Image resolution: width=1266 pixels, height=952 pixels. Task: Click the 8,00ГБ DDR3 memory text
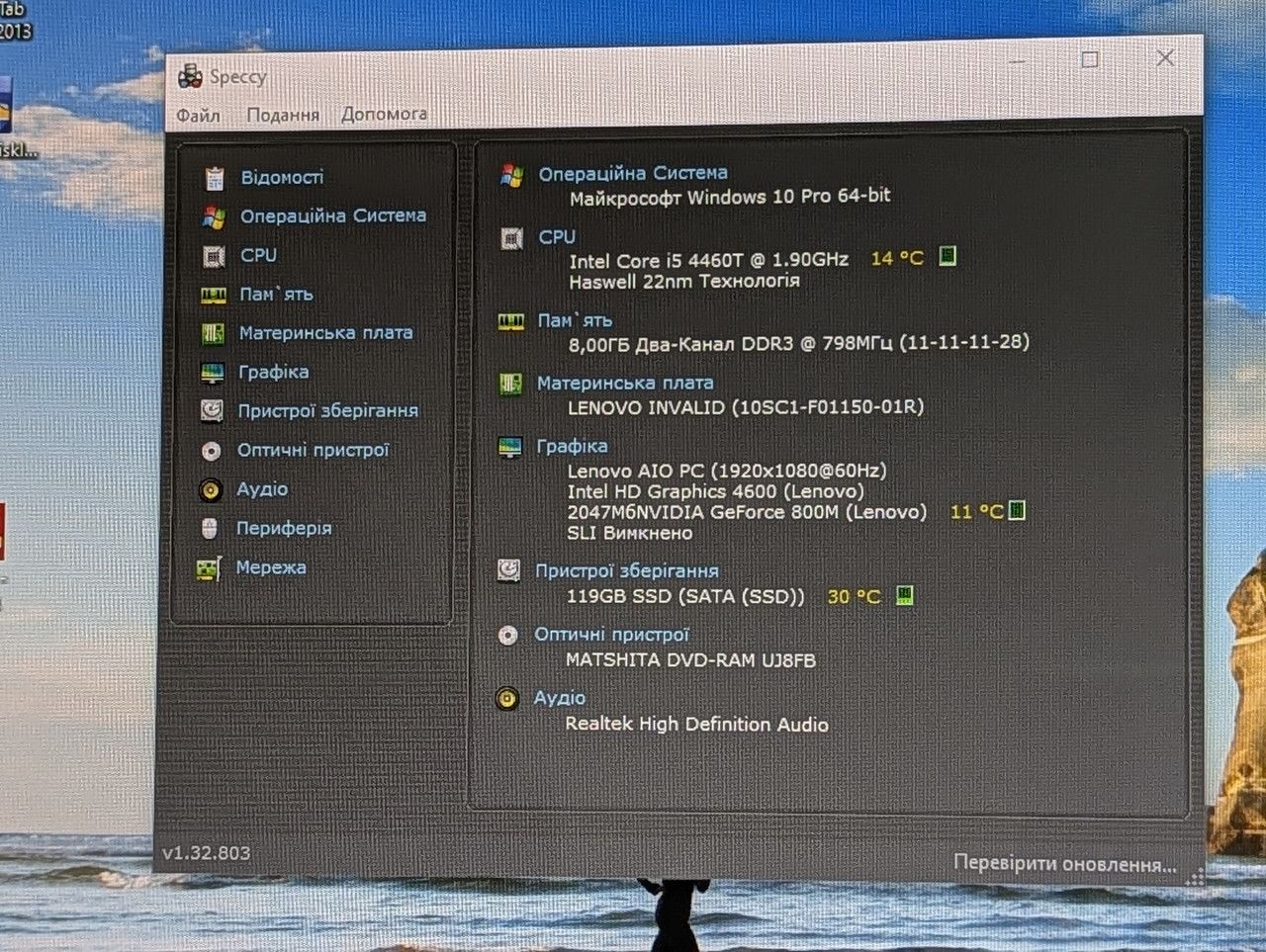[x=798, y=343]
